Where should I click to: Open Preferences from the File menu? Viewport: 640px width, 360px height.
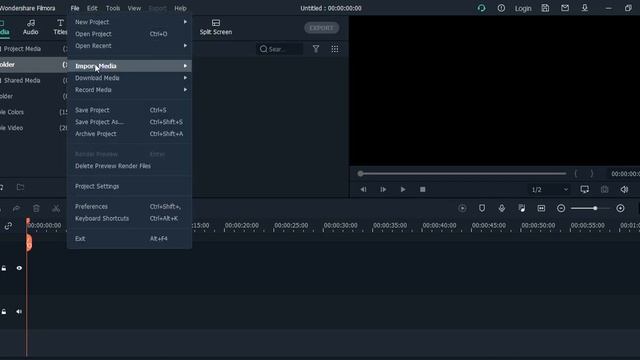(x=129, y=207)
